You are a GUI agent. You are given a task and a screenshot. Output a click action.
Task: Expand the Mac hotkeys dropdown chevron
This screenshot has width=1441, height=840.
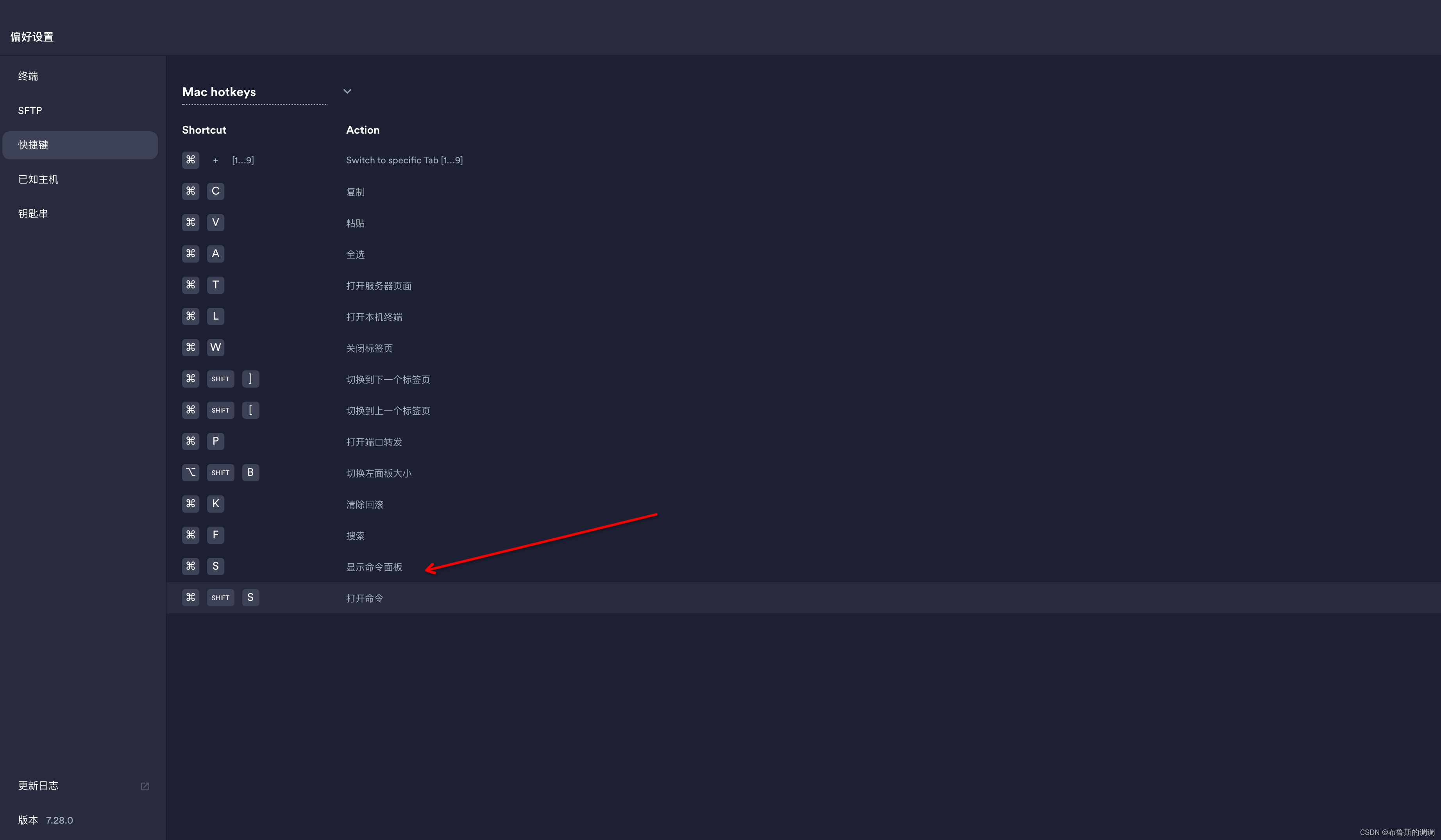point(347,91)
